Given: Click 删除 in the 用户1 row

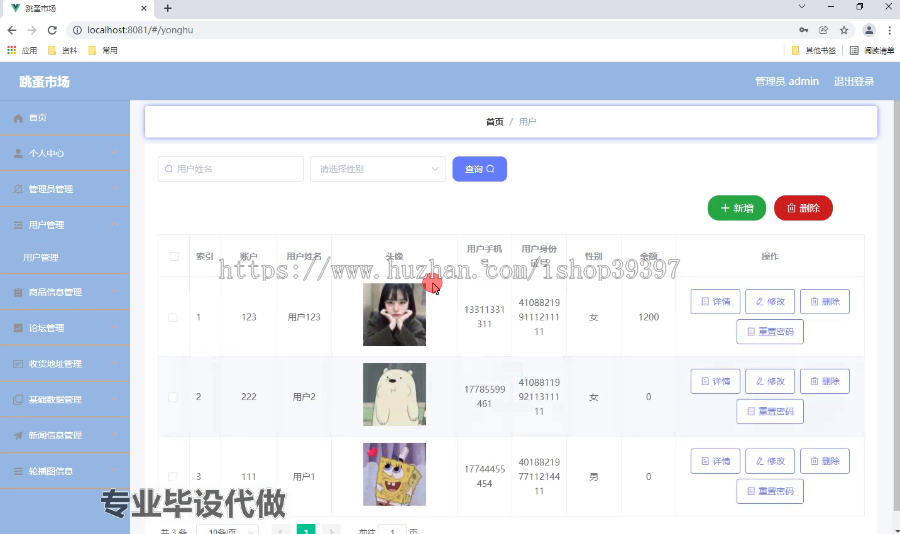Looking at the screenshot, I should click(825, 461).
